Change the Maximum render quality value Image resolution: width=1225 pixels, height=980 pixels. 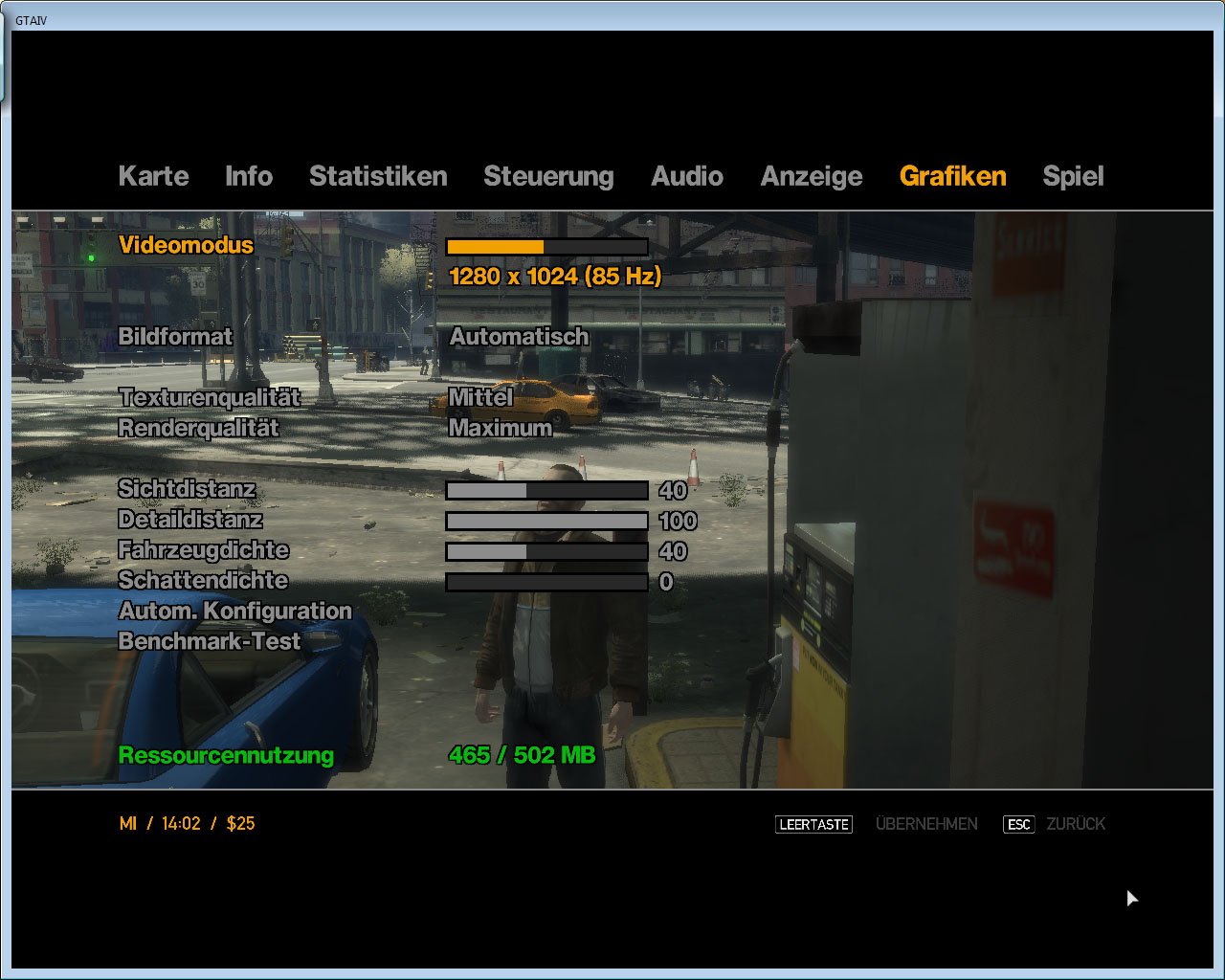click(501, 428)
